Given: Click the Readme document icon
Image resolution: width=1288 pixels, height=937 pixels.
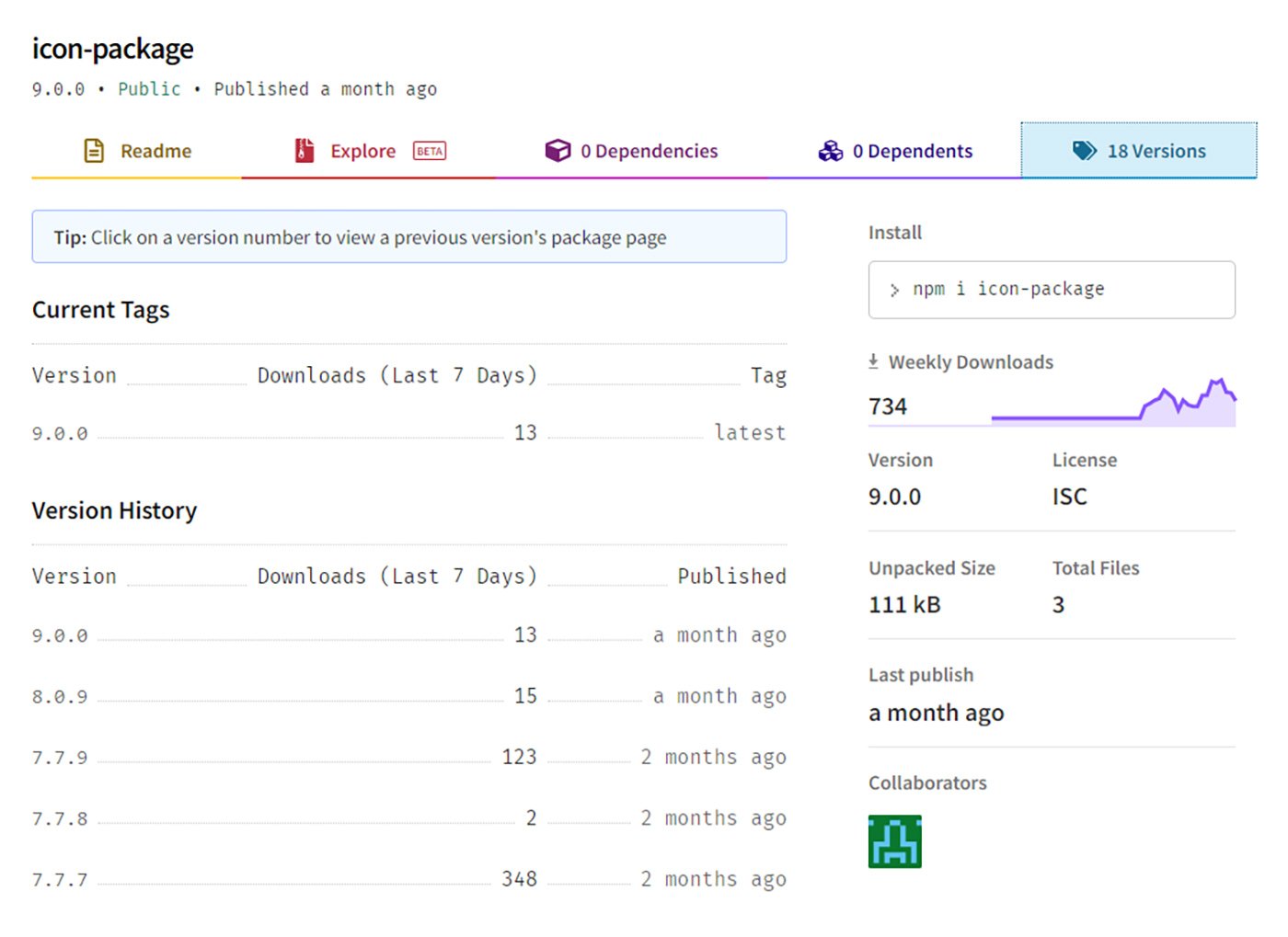Looking at the screenshot, I should pyautogui.click(x=94, y=151).
